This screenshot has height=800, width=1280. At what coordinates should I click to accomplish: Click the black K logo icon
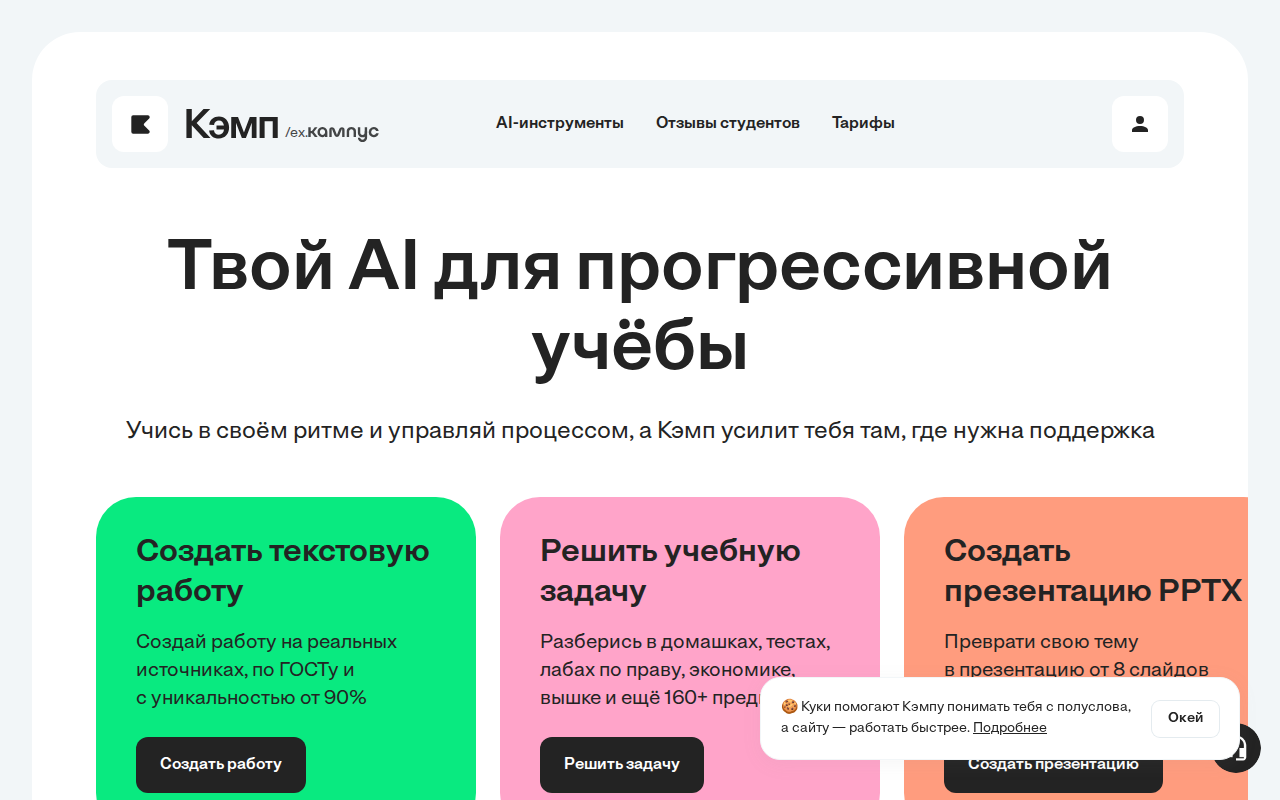click(x=140, y=124)
